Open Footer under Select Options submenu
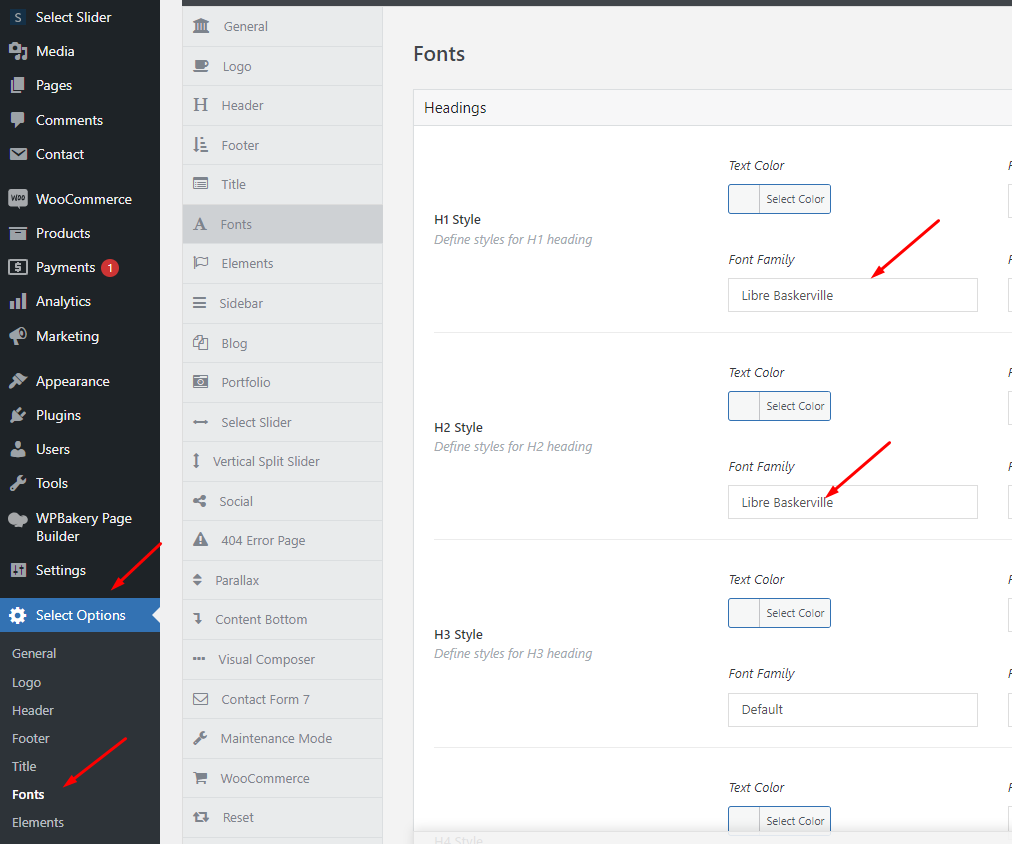 pos(31,738)
